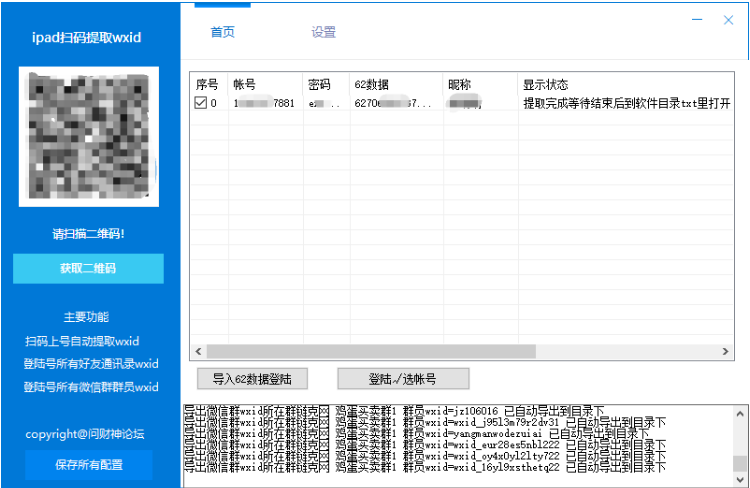The width and height of the screenshot is (750, 488).
Task: Click 保存所有配置 button
Action: click(x=89, y=465)
